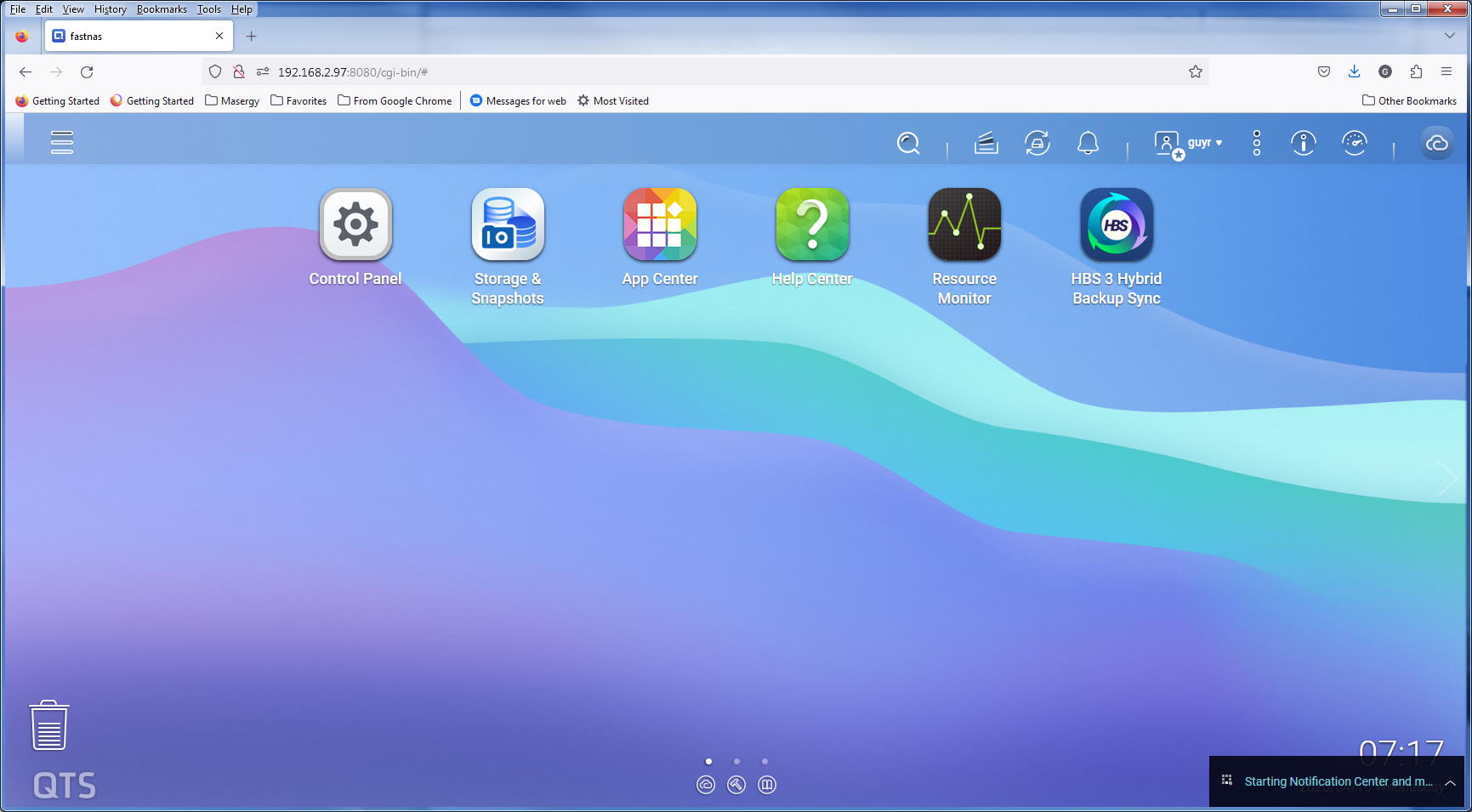Close the fastnas tab
Viewport: 1472px width, 812px height.
219,36
